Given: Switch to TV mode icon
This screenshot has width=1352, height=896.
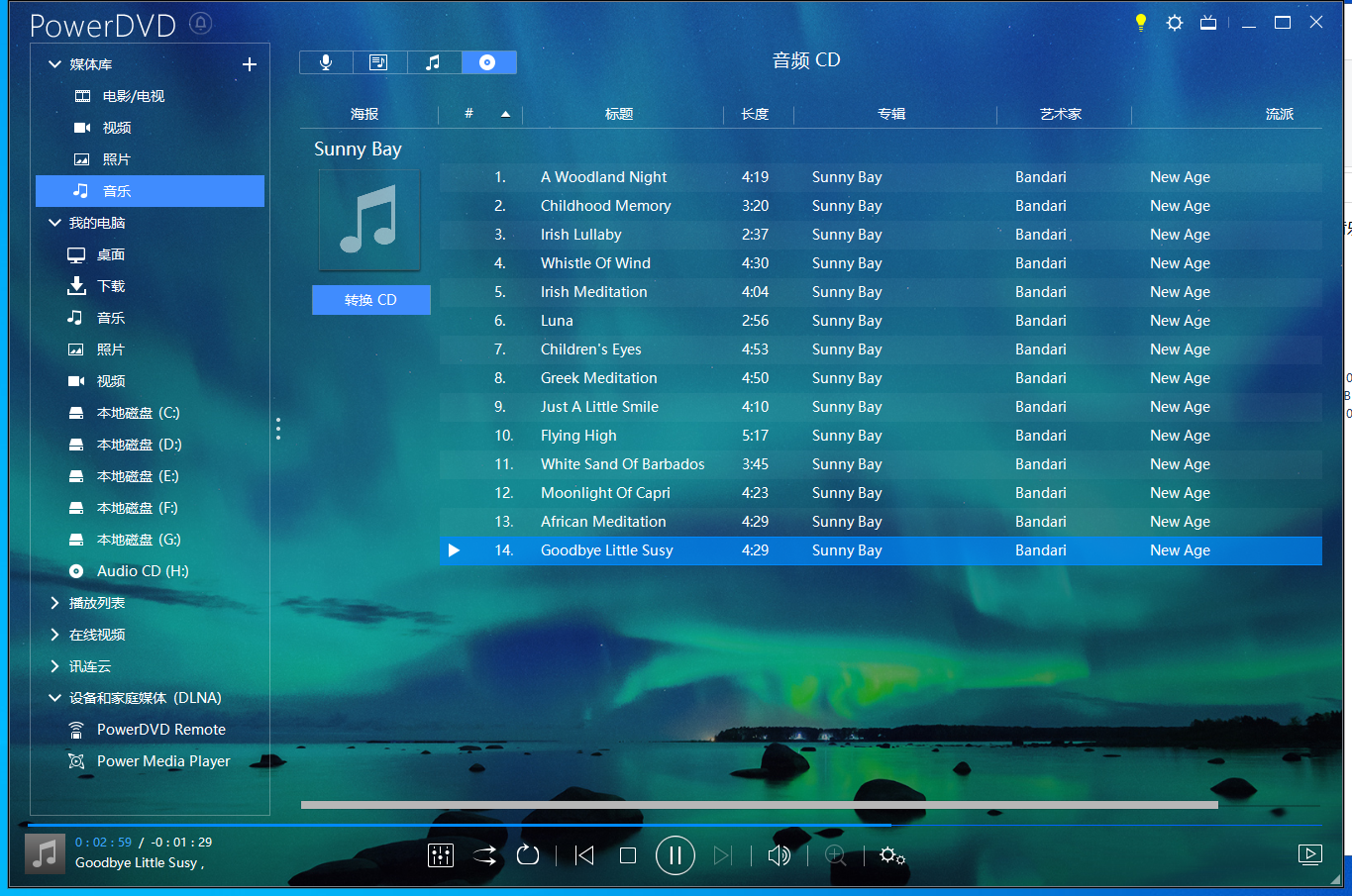Looking at the screenshot, I should coord(1208,22).
